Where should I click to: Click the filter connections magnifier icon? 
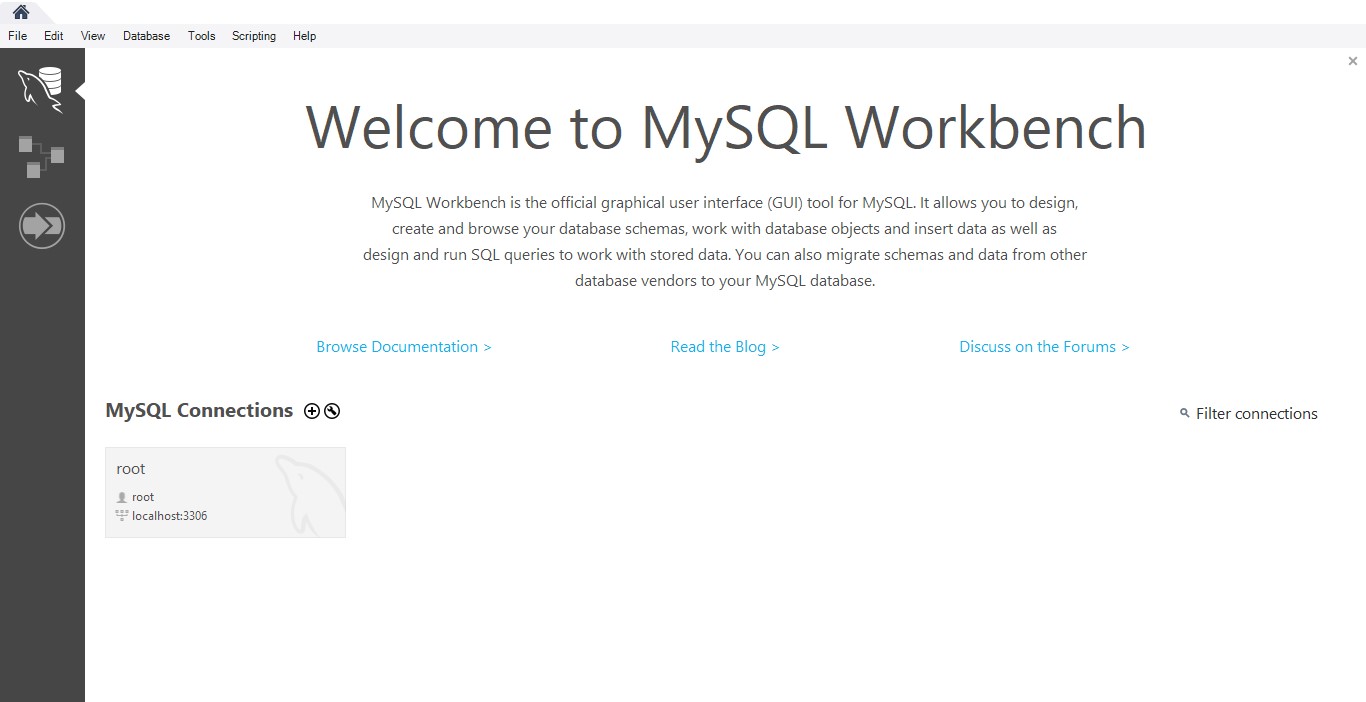[1185, 413]
